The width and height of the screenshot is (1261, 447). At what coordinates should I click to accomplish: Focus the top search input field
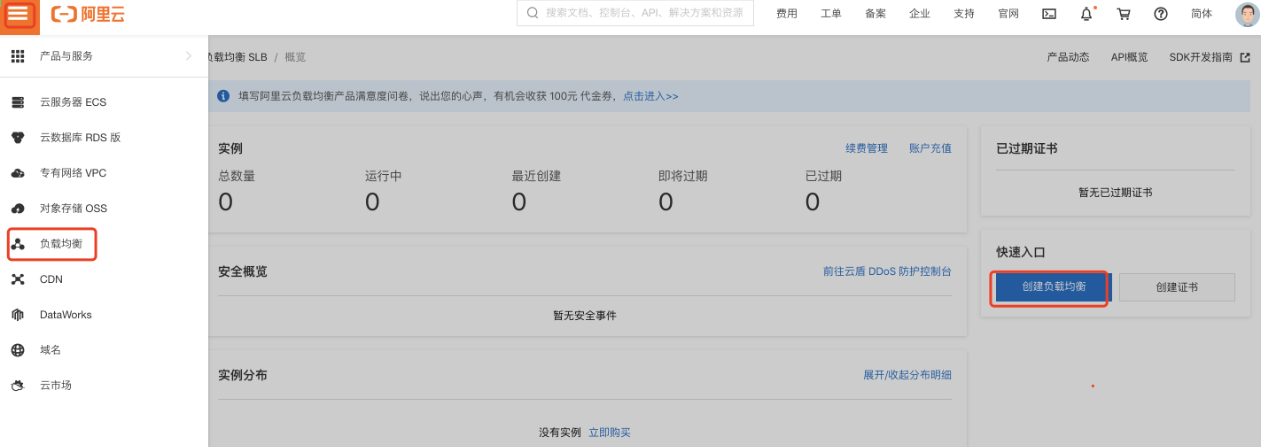click(x=635, y=14)
